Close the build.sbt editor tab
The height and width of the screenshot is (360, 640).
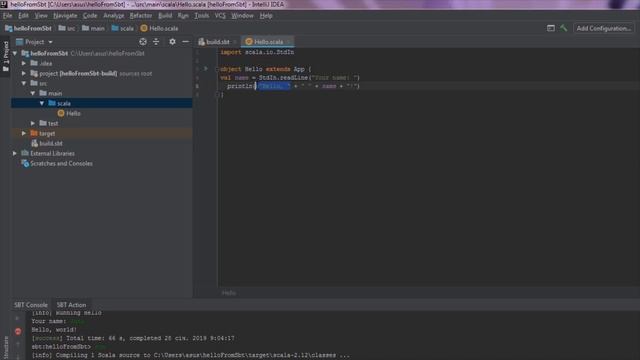click(235, 42)
